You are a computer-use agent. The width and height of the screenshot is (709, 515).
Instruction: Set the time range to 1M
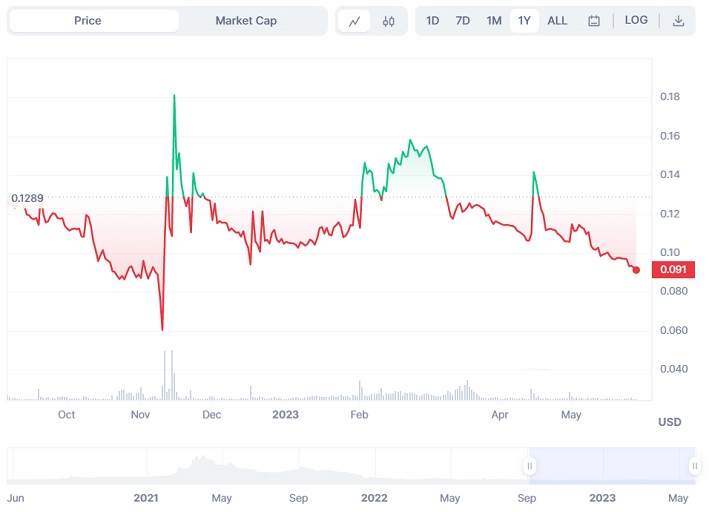click(494, 21)
